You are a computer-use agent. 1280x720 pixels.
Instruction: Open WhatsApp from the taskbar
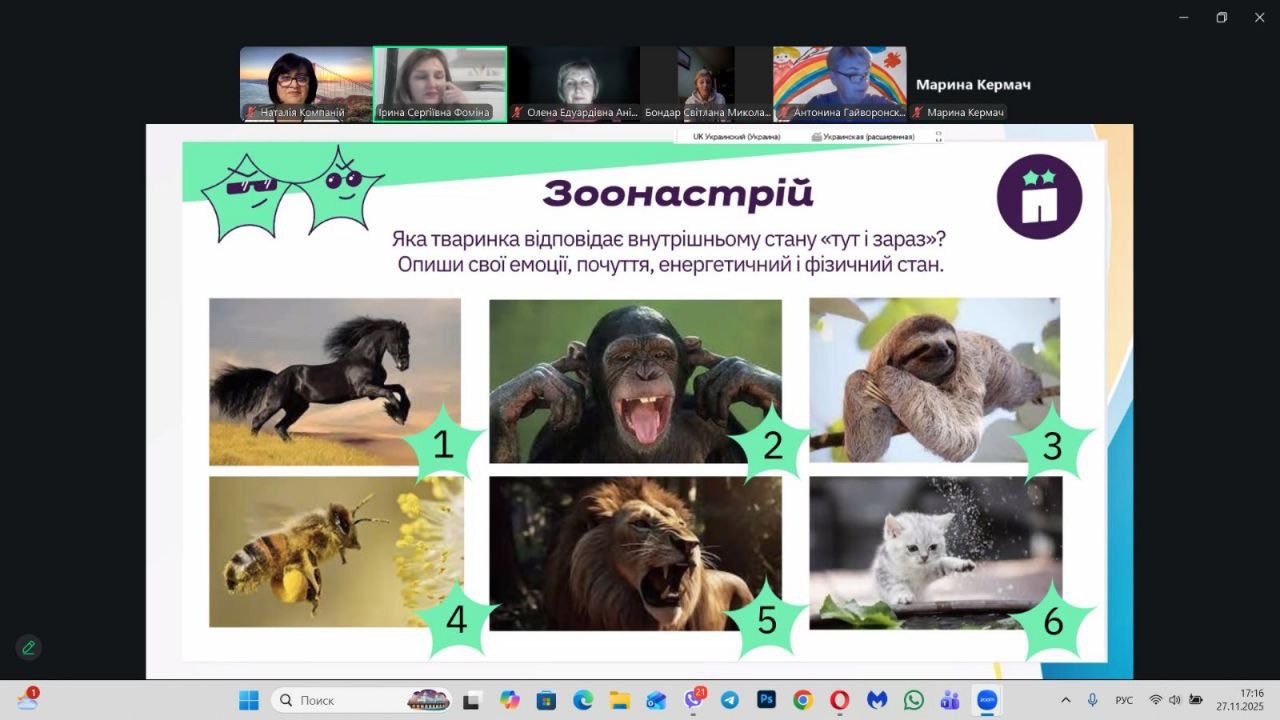tap(913, 700)
